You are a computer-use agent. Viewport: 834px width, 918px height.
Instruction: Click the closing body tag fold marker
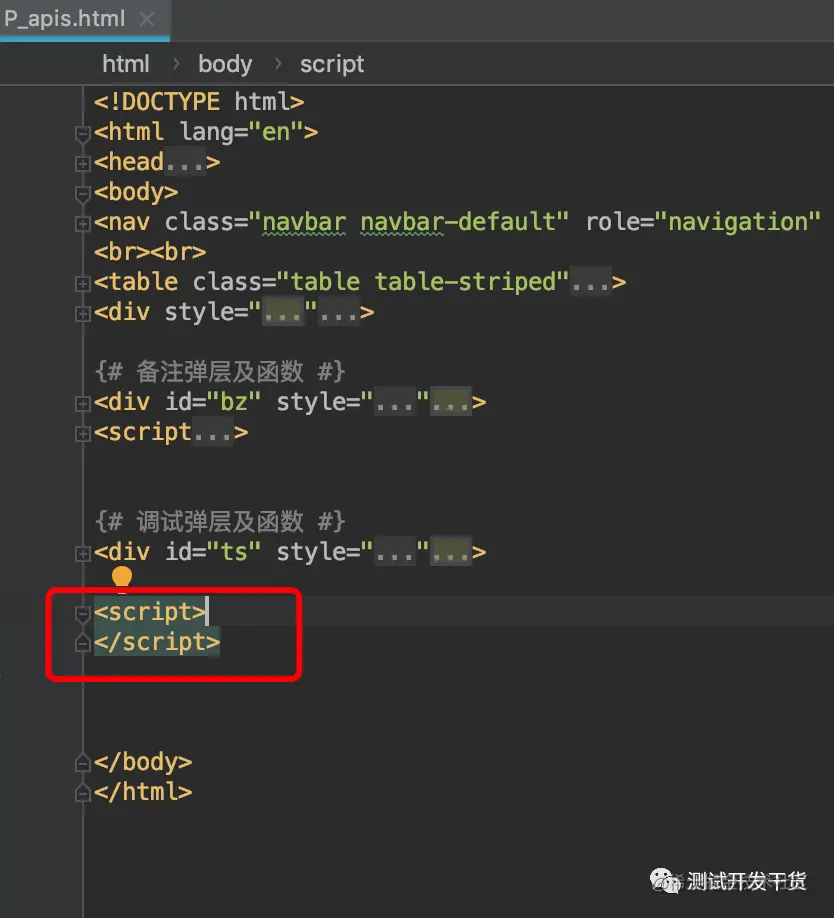pos(83,763)
